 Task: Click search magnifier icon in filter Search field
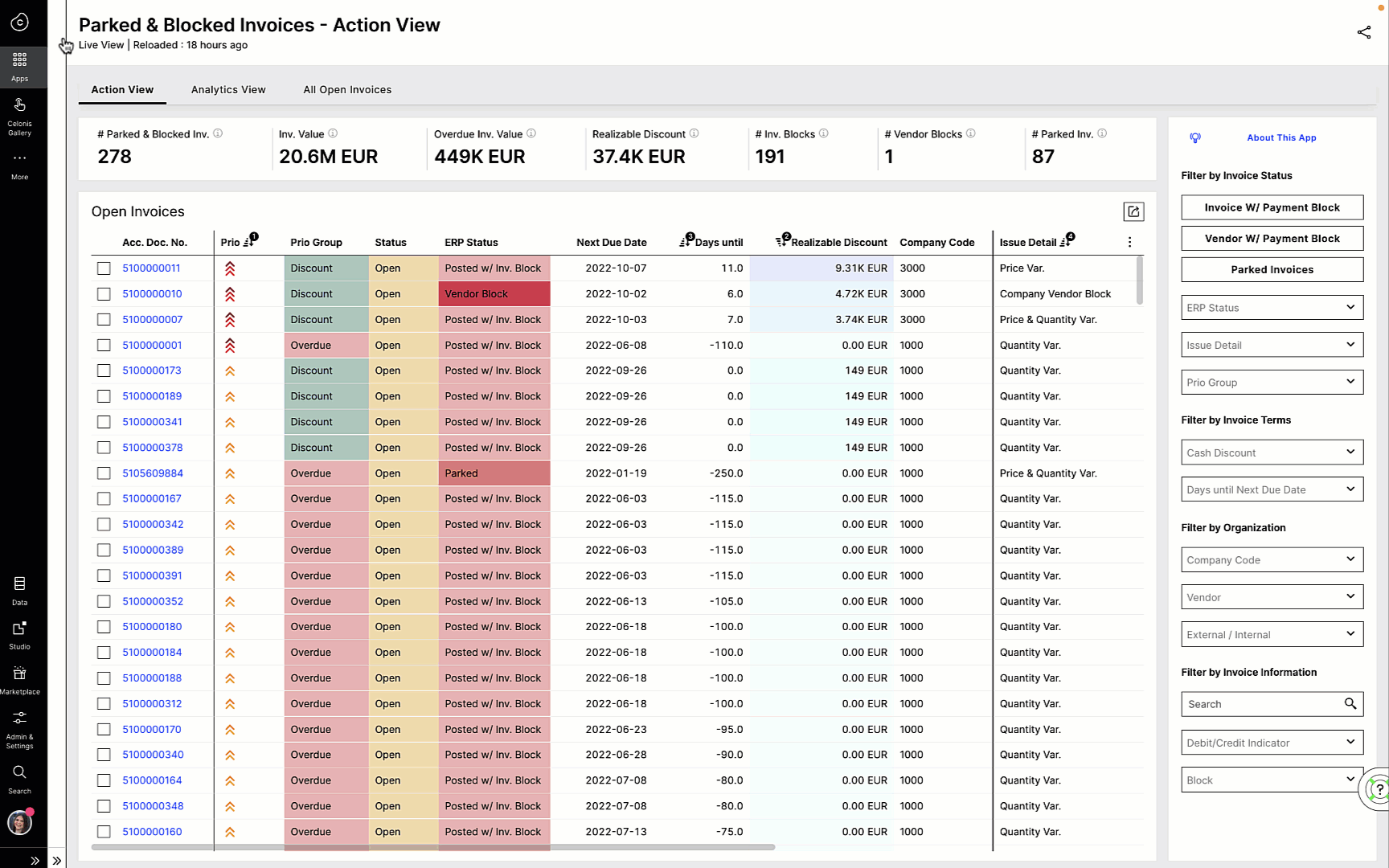tap(1350, 703)
